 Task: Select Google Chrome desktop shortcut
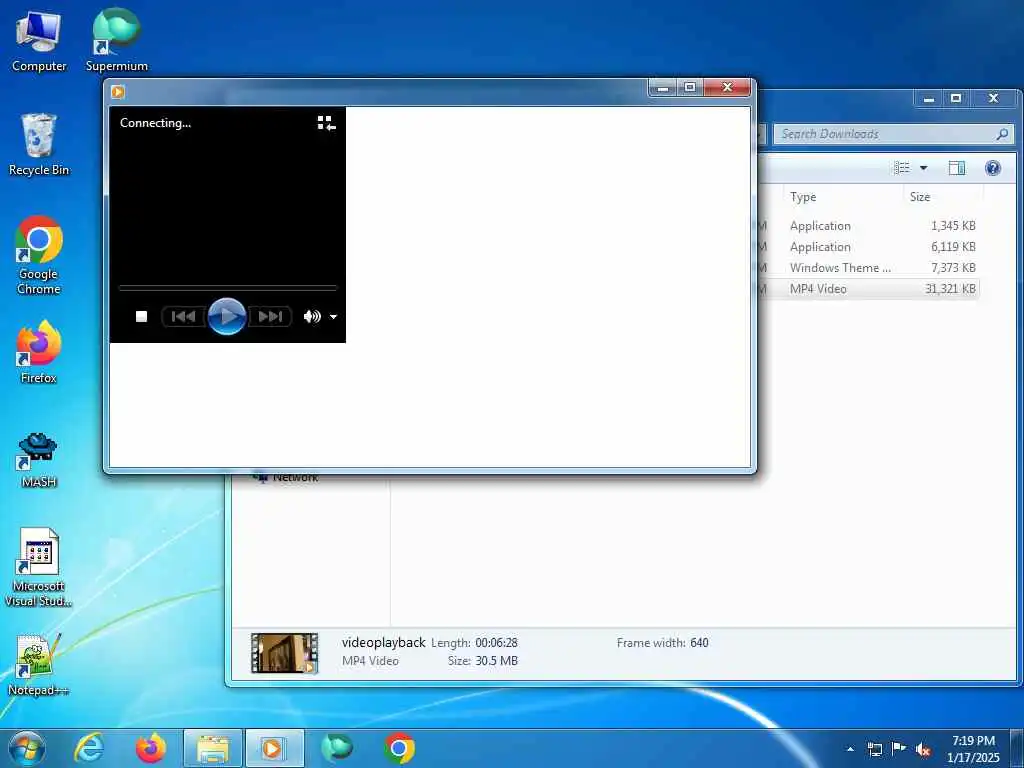pyautogui.click(x=39, y=255)
